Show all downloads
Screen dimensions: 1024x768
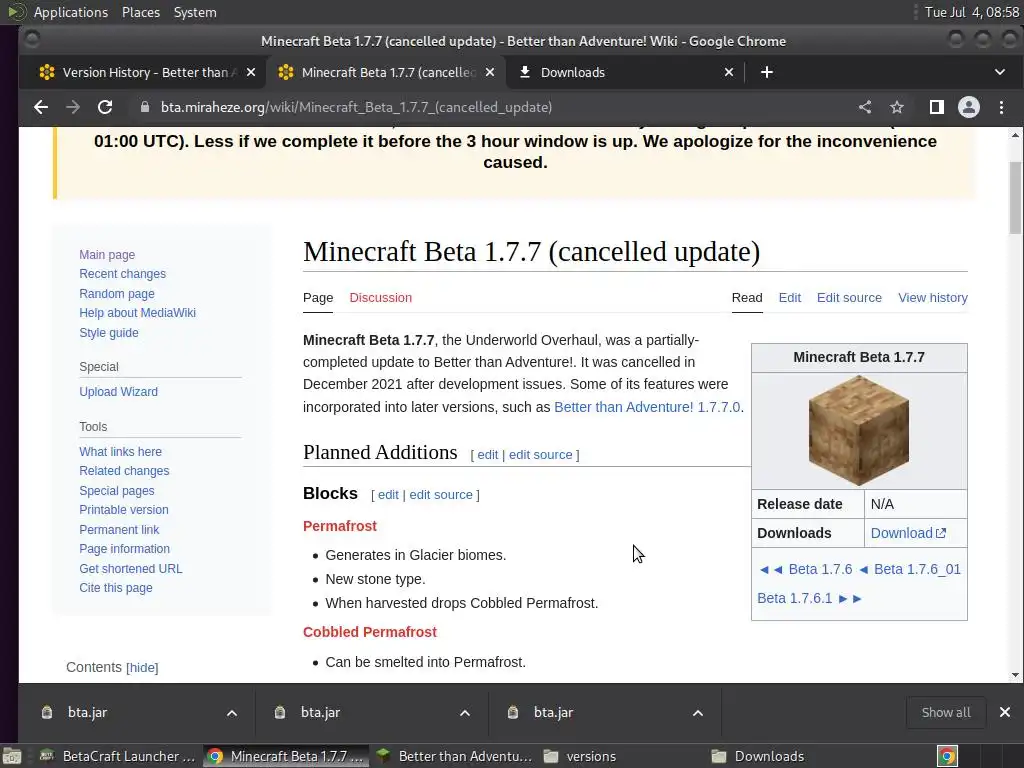click(x=946, y=712)
